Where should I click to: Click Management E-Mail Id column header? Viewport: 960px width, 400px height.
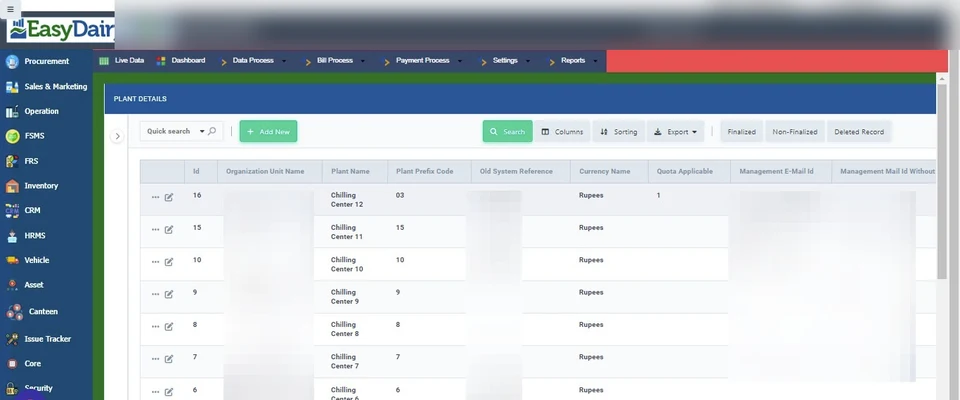click(x=781, y=172)
